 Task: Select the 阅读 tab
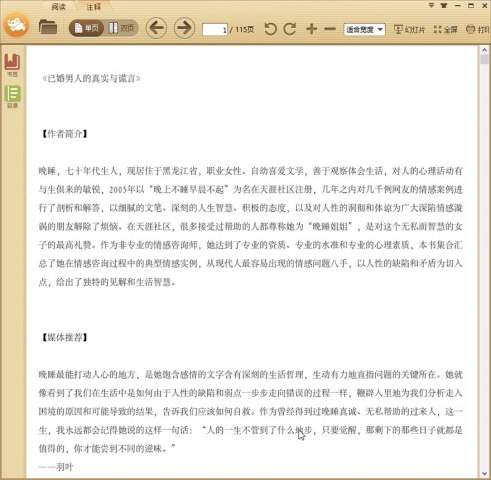(x=59, y=7)
